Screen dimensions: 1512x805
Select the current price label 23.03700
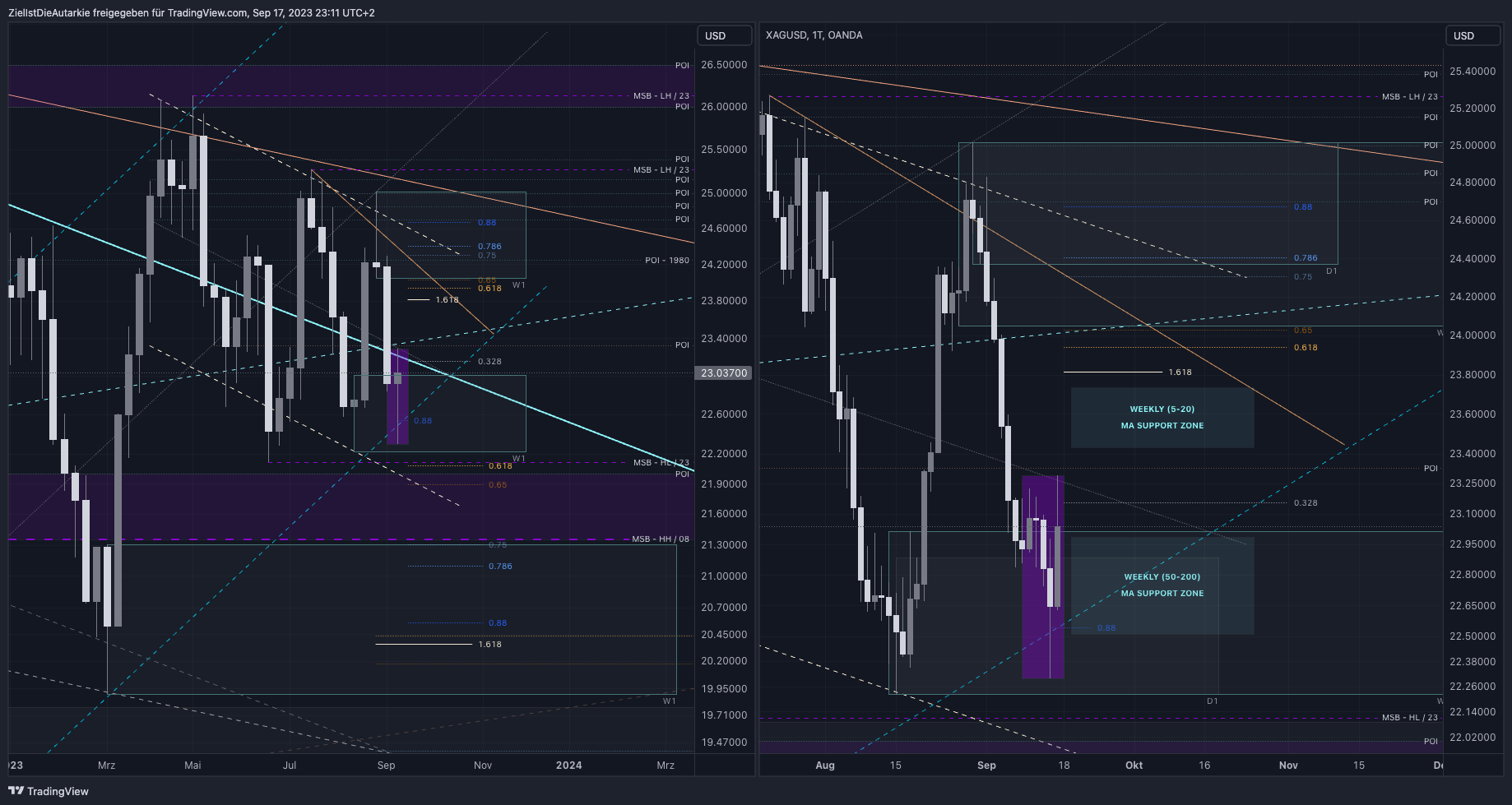tap(724, 373)
